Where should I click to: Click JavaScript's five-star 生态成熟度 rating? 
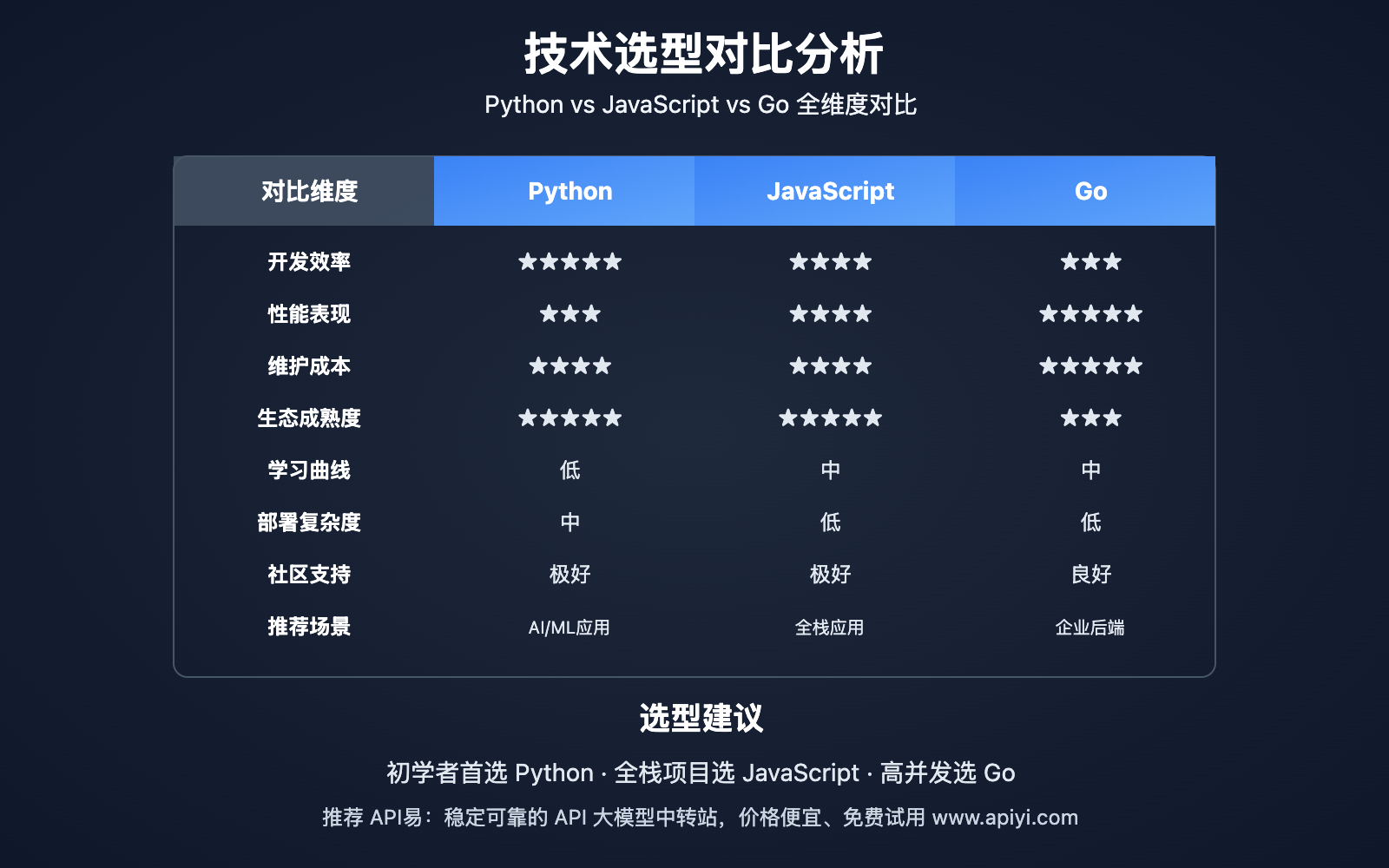831,418
